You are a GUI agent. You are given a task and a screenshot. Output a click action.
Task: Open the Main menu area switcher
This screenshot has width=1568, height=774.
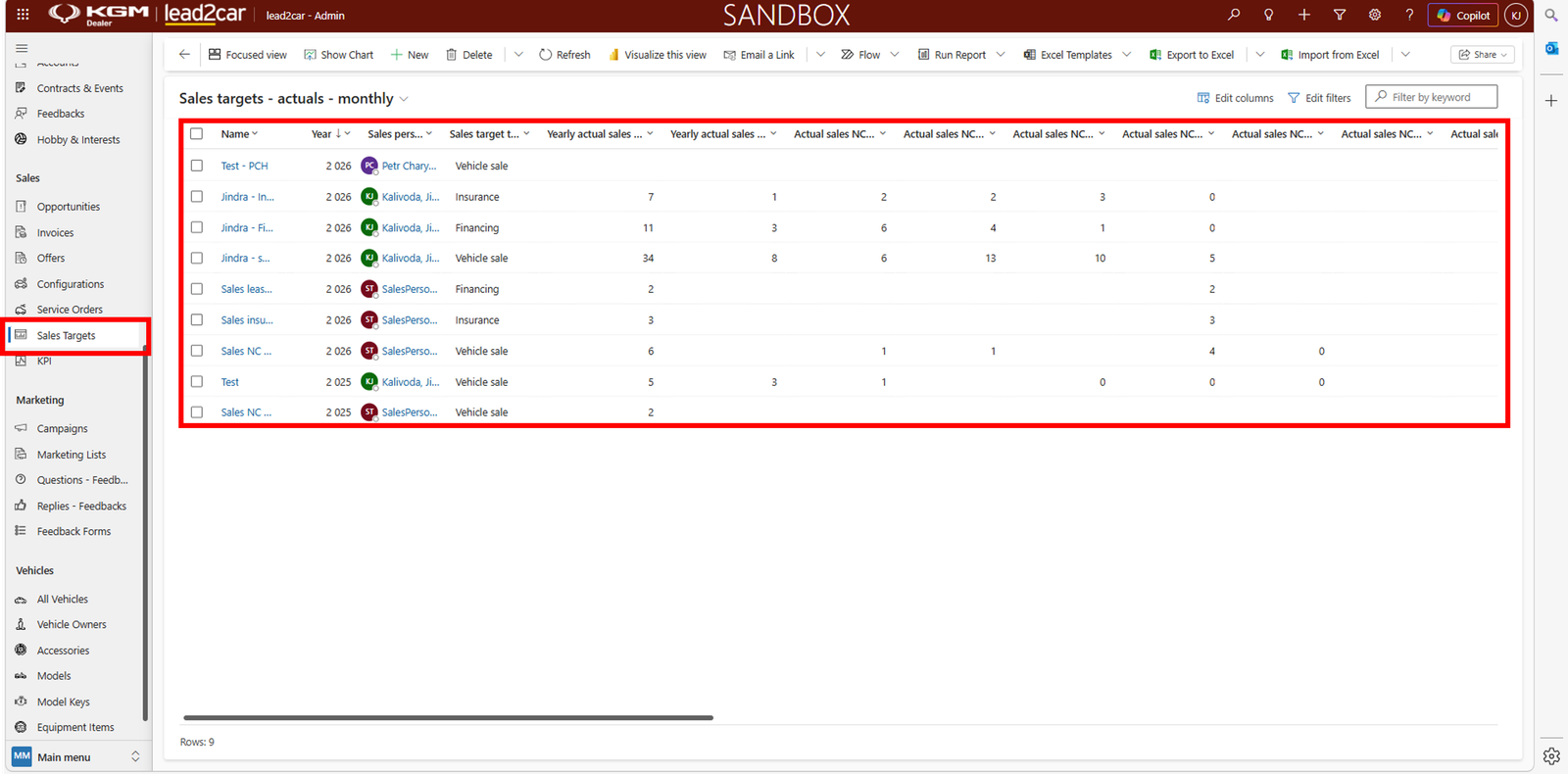tap(76, 756)
